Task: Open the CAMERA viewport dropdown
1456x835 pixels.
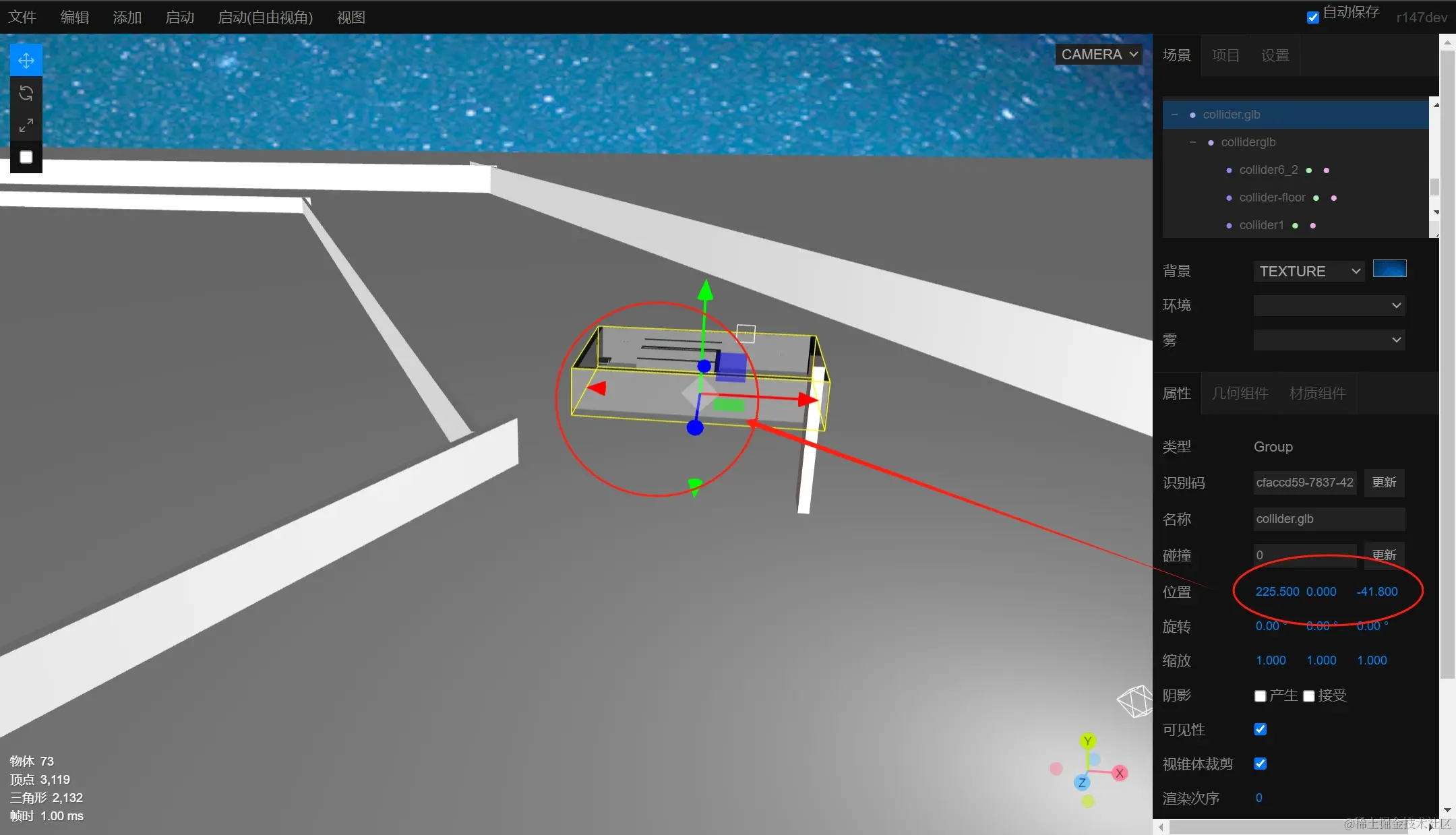Action: 1099,55
